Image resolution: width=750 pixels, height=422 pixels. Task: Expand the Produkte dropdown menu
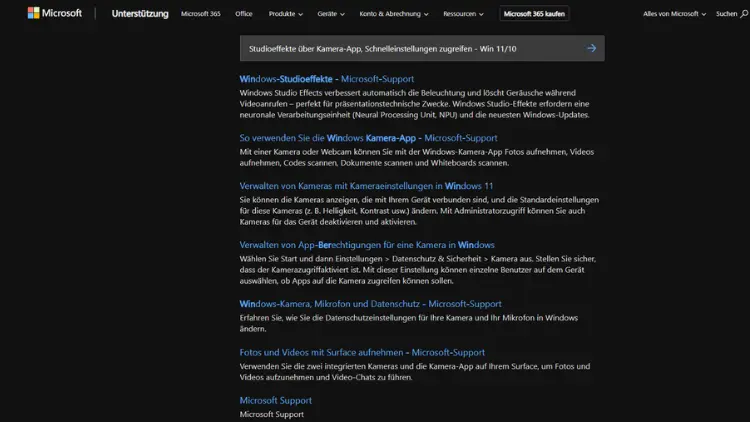click(286, 14)
